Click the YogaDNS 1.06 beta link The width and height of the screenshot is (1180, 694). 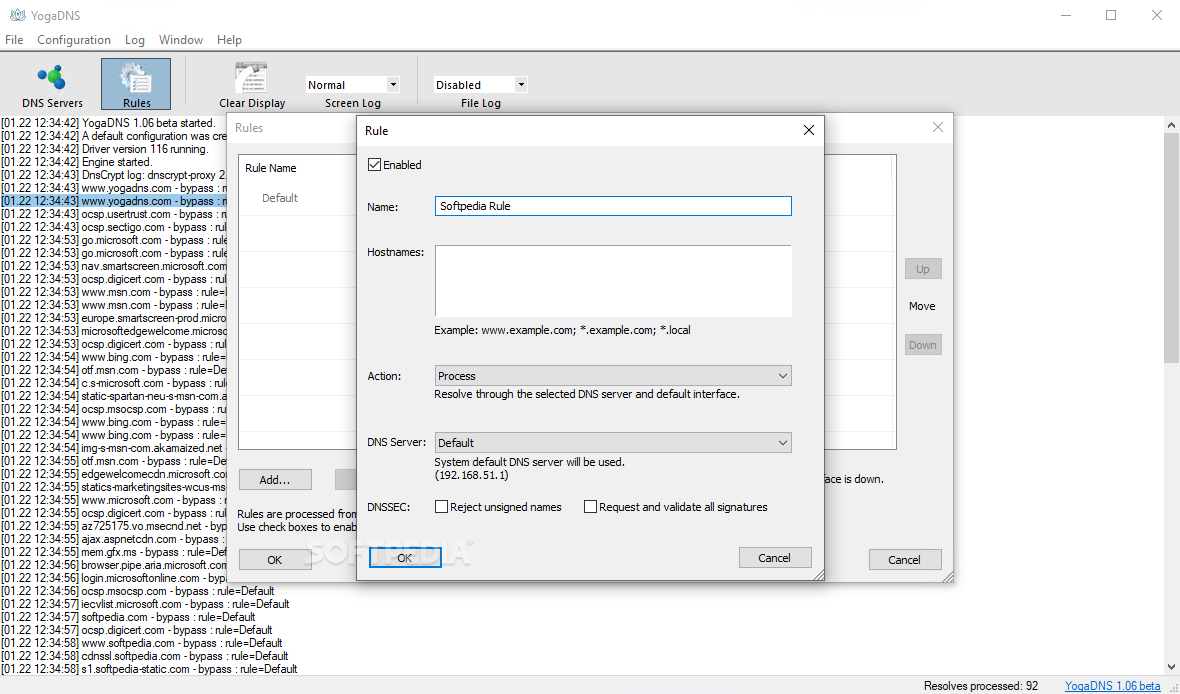point(1112,686)
